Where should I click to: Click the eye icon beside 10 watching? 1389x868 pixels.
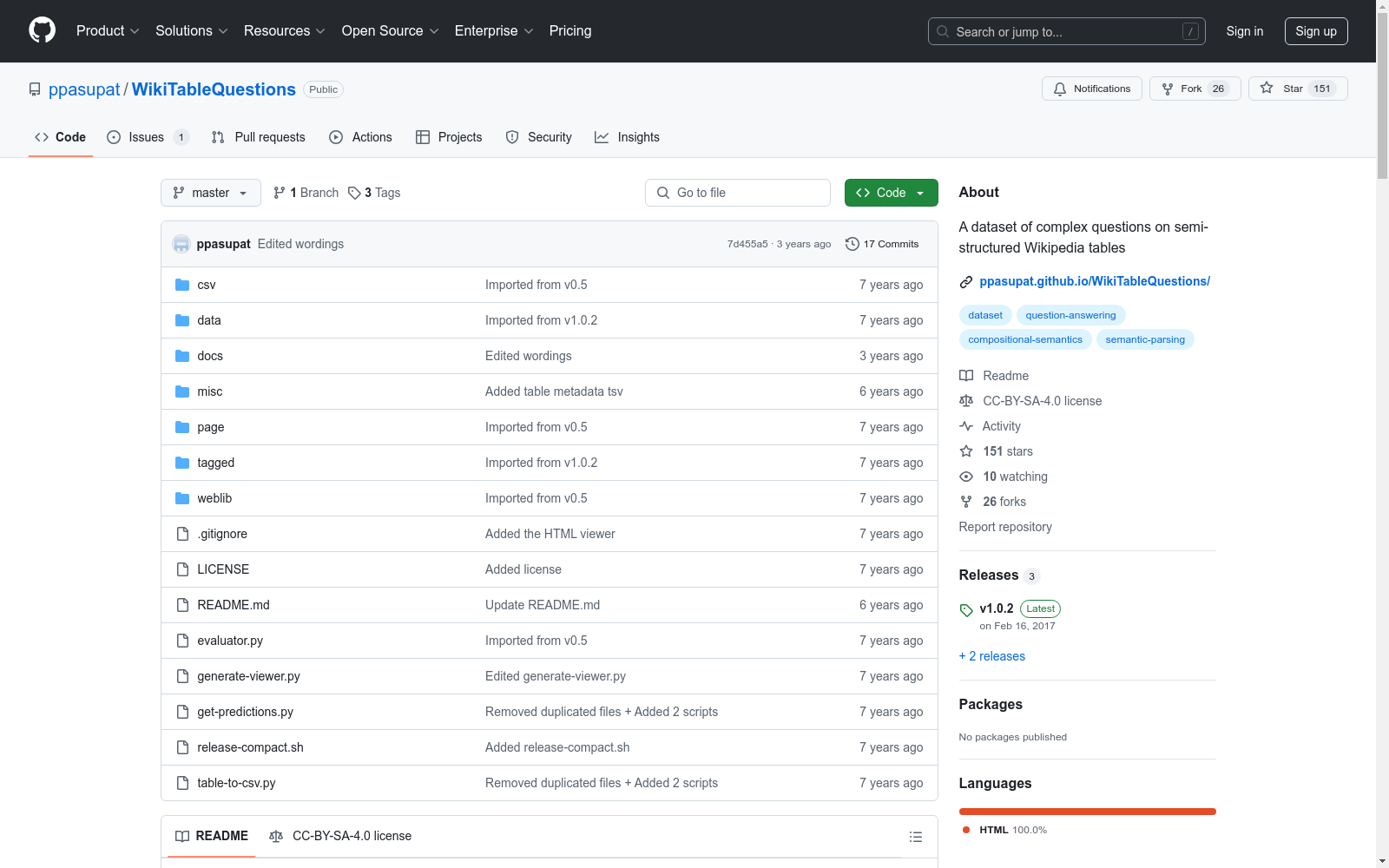click(x=966, y=477)
